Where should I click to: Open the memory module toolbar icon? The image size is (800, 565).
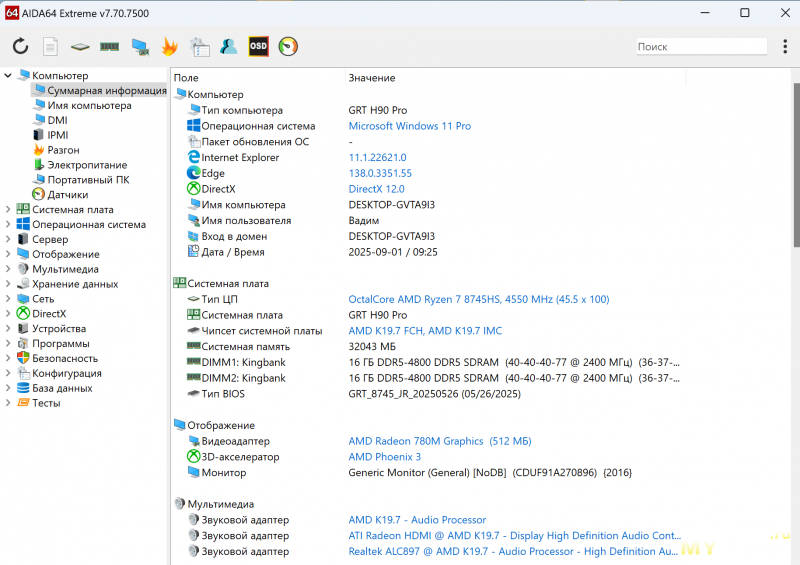point(109,46)
